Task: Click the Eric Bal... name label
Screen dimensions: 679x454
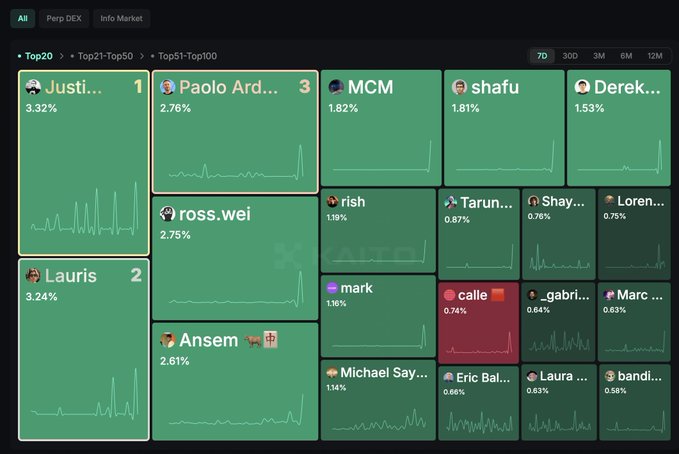Action: click(x=483, y=377)
